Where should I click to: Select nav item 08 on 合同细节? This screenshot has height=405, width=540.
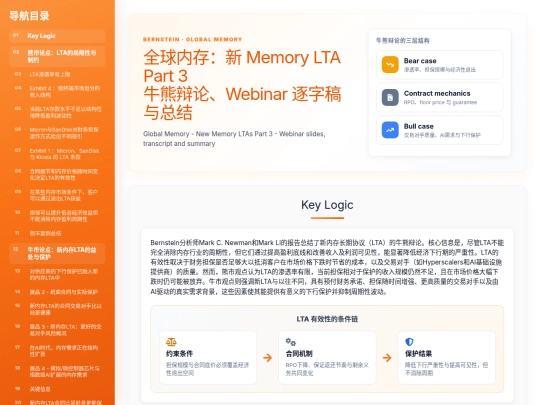pyautogui.click(x=57, y=174)
